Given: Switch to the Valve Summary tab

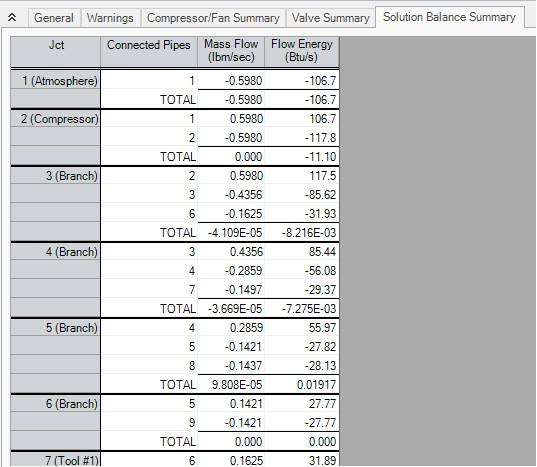Looking at the screenshot, I should pos(330,18).
